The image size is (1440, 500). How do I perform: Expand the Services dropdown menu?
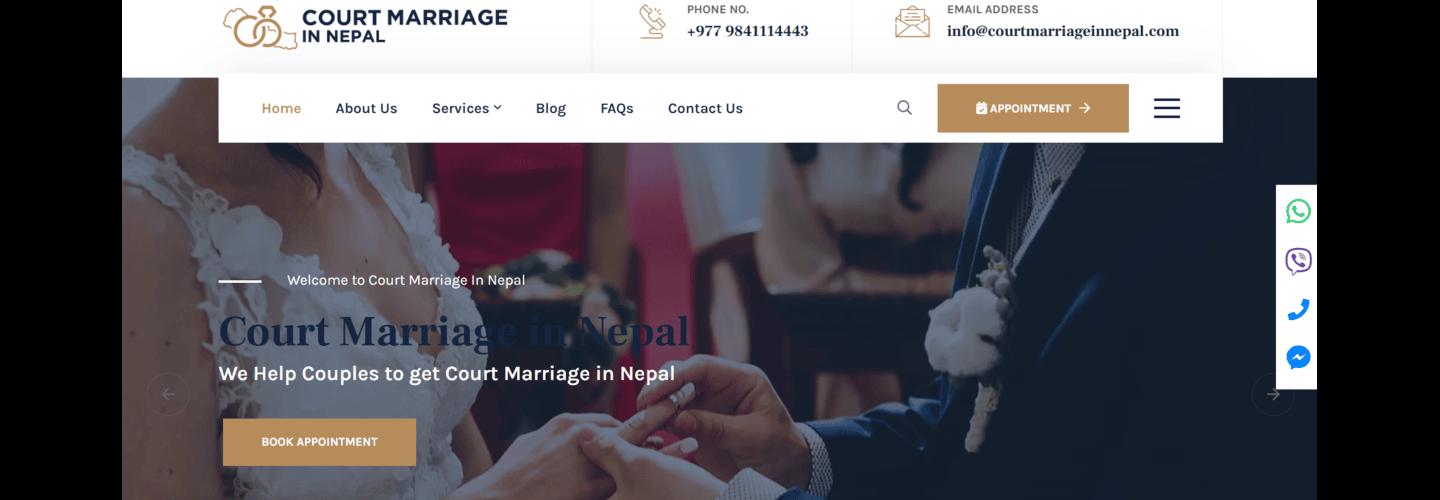click(x=467, y=108)
